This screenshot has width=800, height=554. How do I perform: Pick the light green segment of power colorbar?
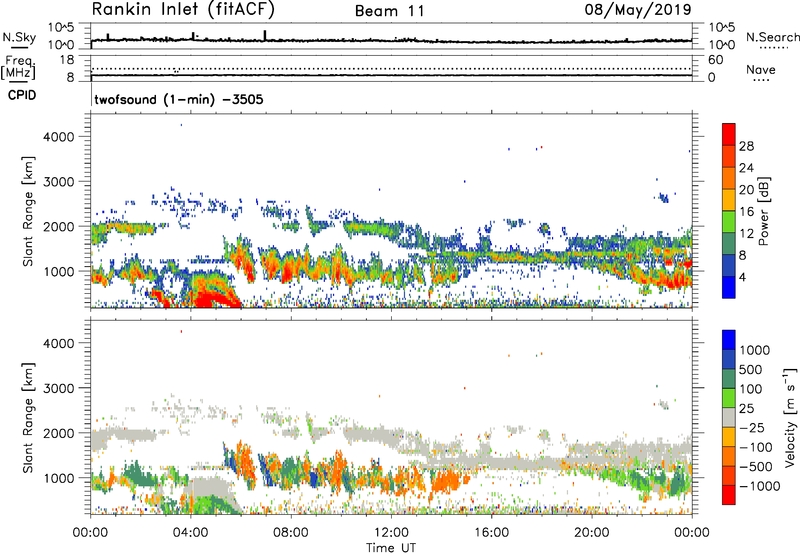pos(729,222)
